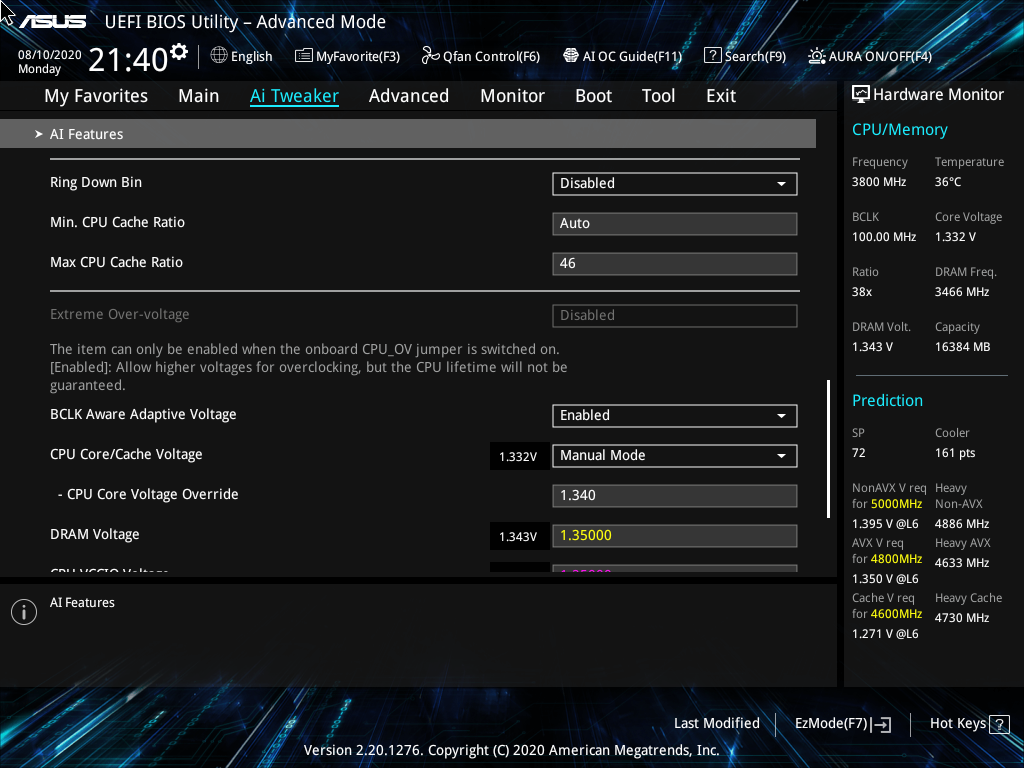This screenshot has width=1024, height=768.
Task: Click the DRAM Voltage value field
Action: coord(675,536)
